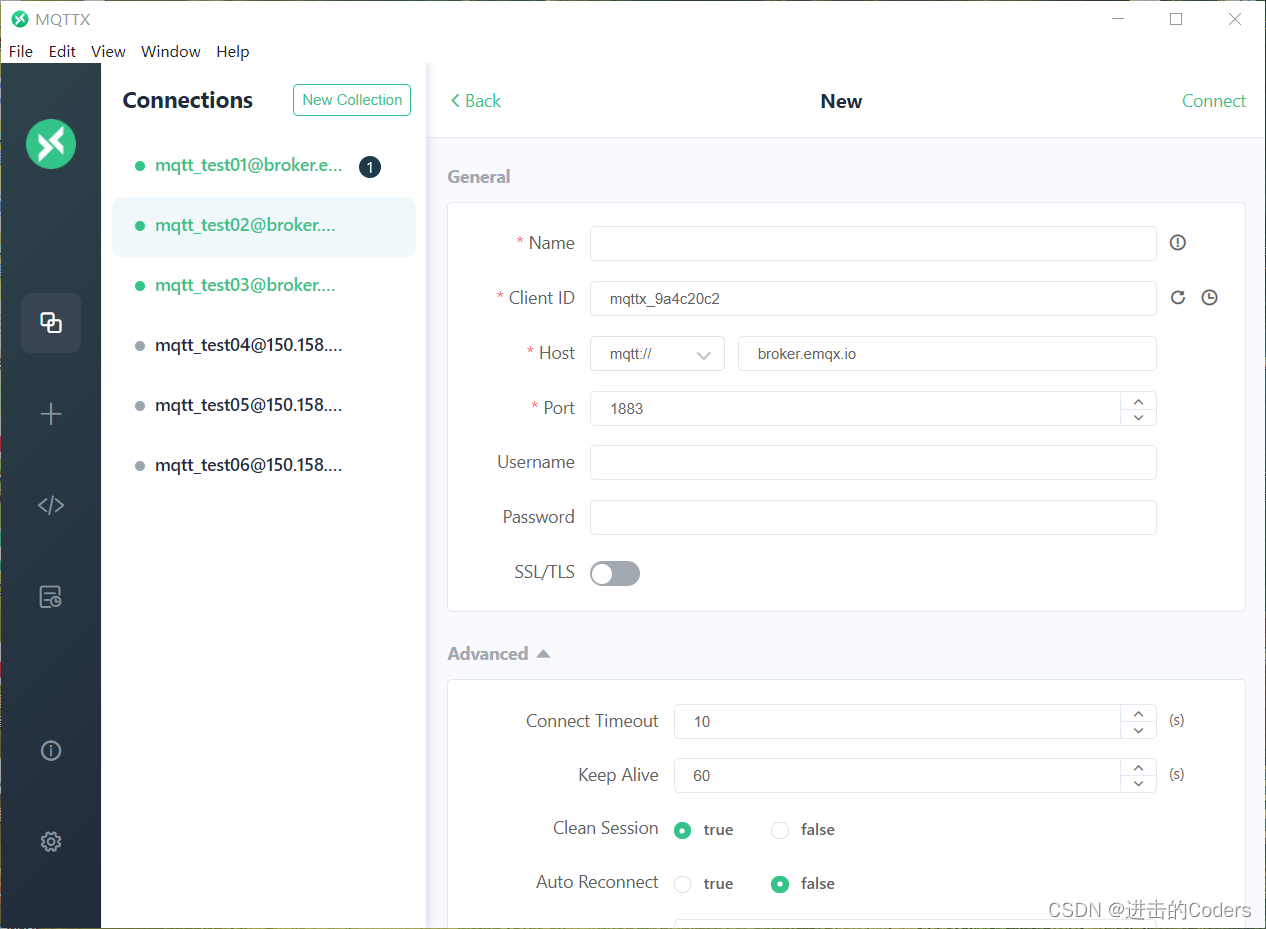Open the Window menu
The height and width of the screenshot is (929, 1266).
(x=171, y=52)
